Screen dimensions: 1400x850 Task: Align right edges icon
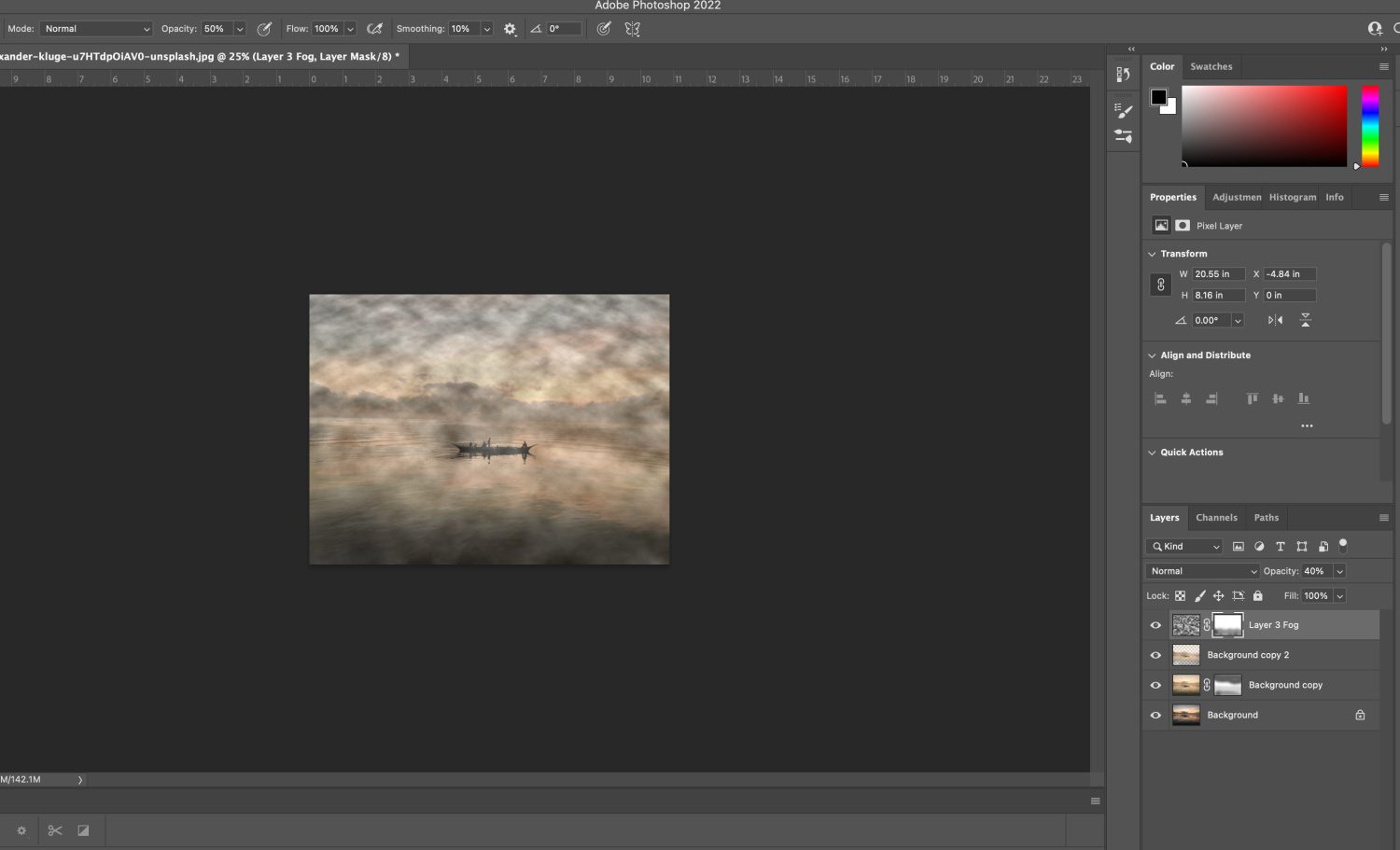coord(1211,398)
